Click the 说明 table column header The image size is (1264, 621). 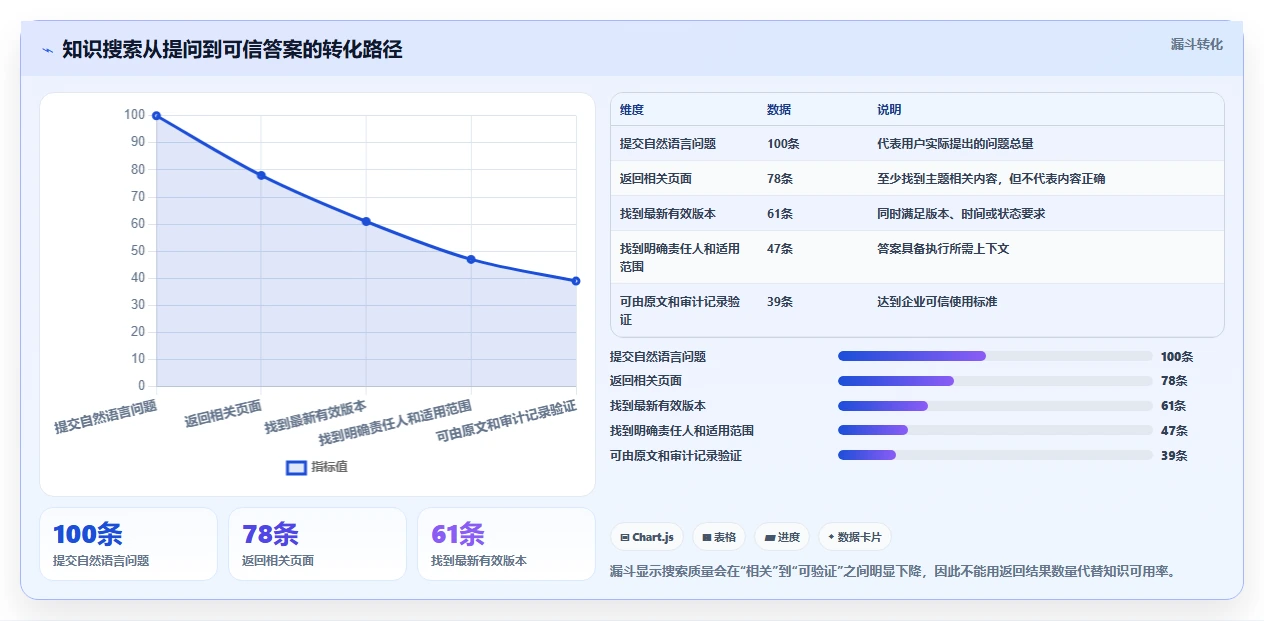tap(889, 109)
